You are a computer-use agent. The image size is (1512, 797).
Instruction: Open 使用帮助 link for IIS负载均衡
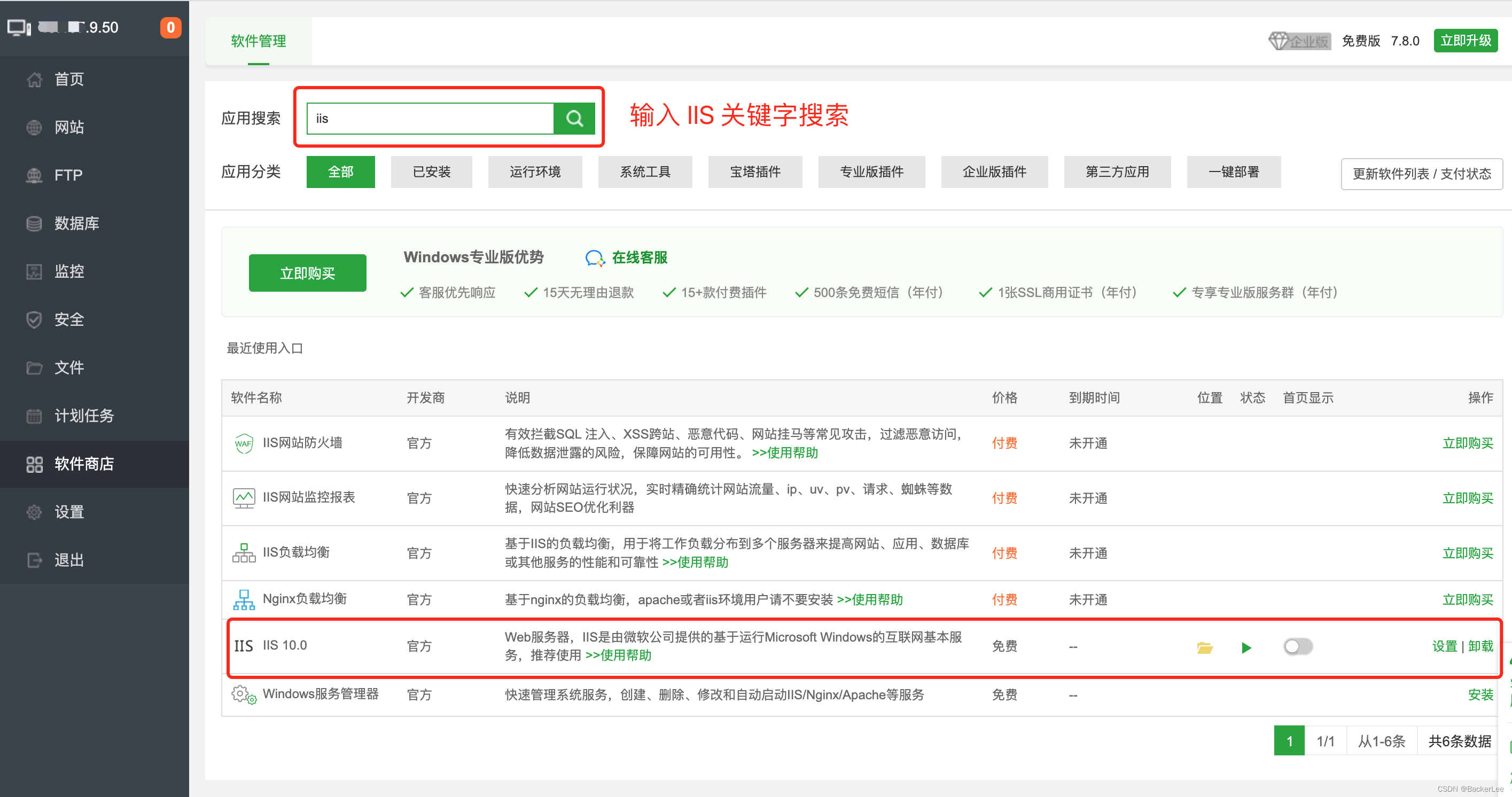click(695, 563)
